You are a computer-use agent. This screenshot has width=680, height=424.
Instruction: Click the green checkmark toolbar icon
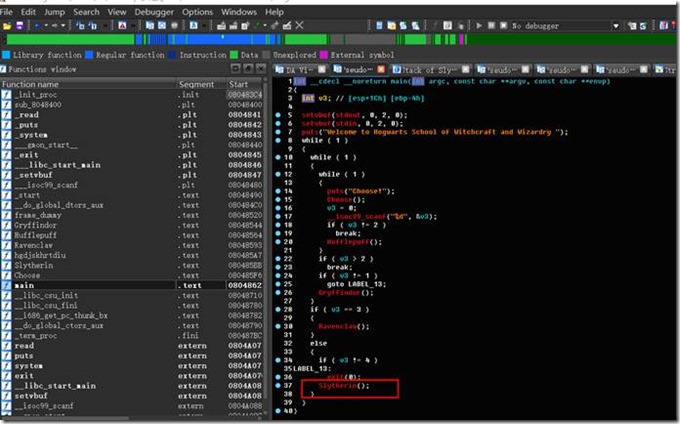coord(257,26)
